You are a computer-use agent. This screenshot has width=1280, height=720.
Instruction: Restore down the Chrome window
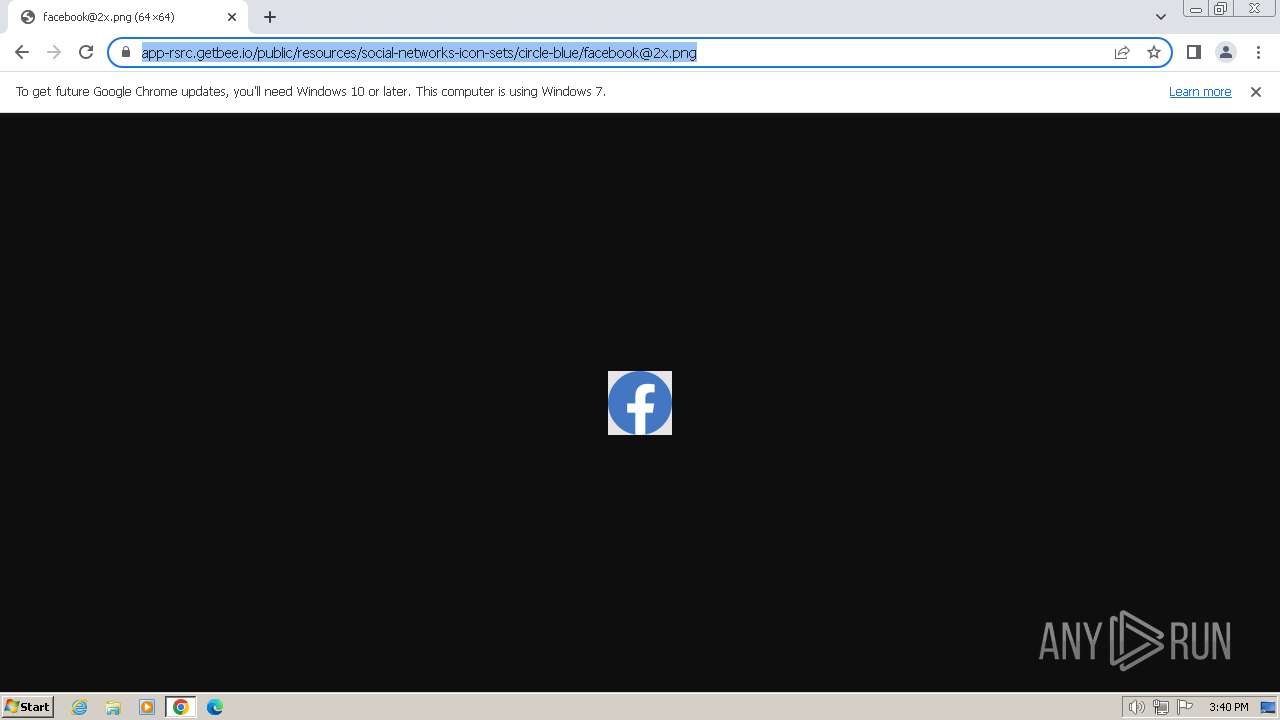(1221, 9)
